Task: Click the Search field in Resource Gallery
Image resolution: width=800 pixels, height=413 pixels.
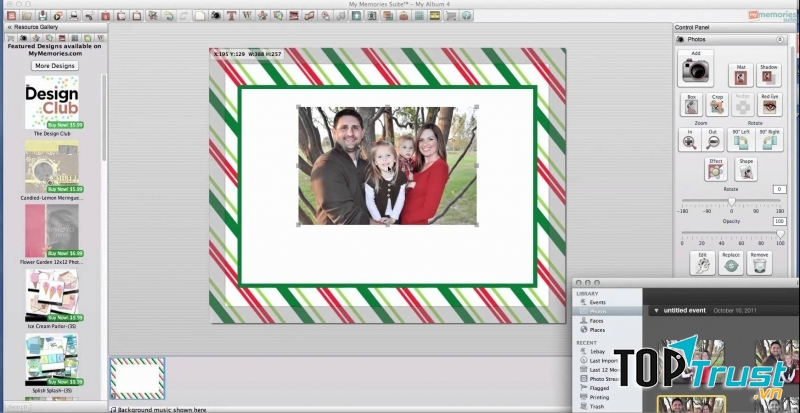Action: click(18, 407)
